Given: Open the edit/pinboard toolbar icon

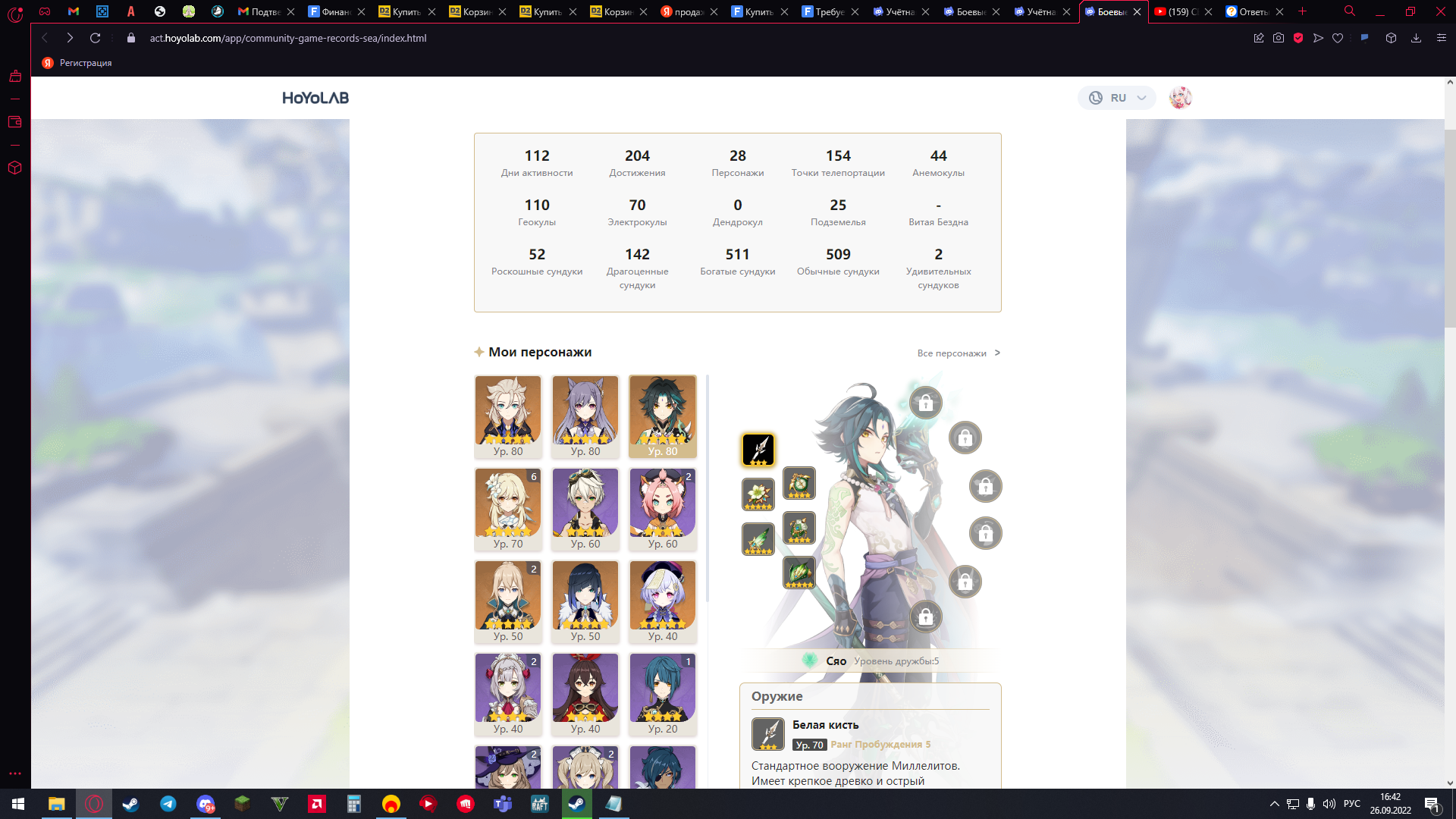Looking at the screenshot, I should tap(1259, 38).
